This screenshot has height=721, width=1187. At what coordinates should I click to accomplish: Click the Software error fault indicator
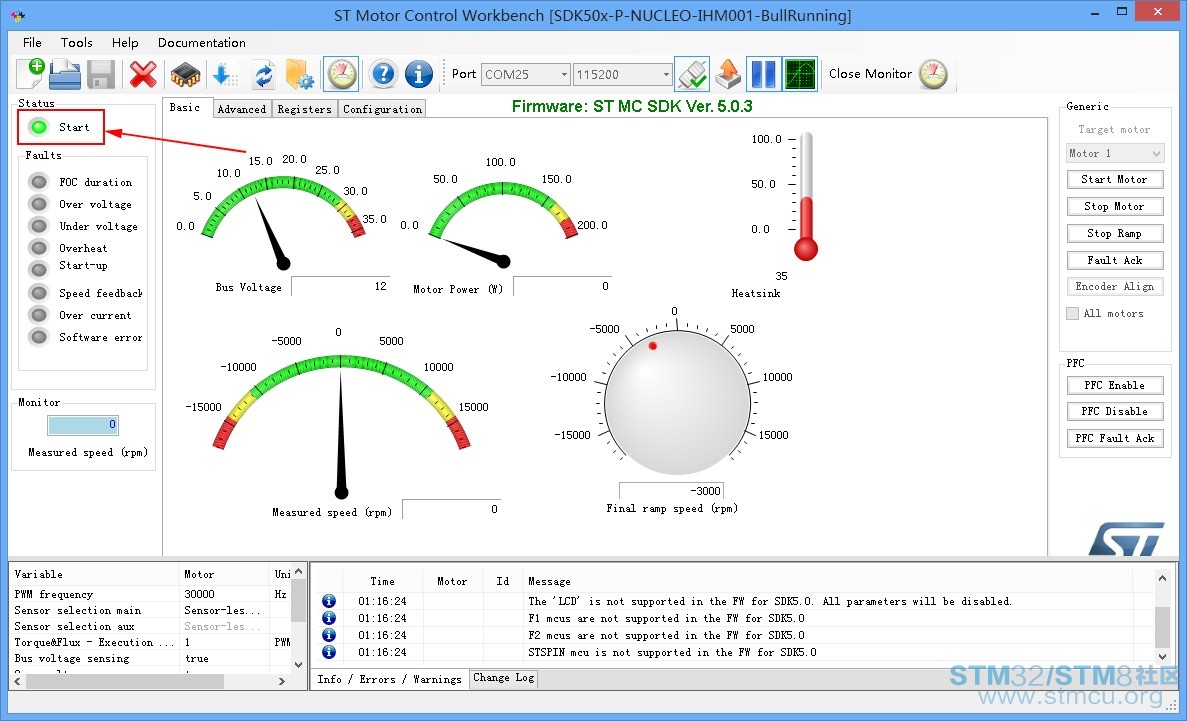coord(39,336)
